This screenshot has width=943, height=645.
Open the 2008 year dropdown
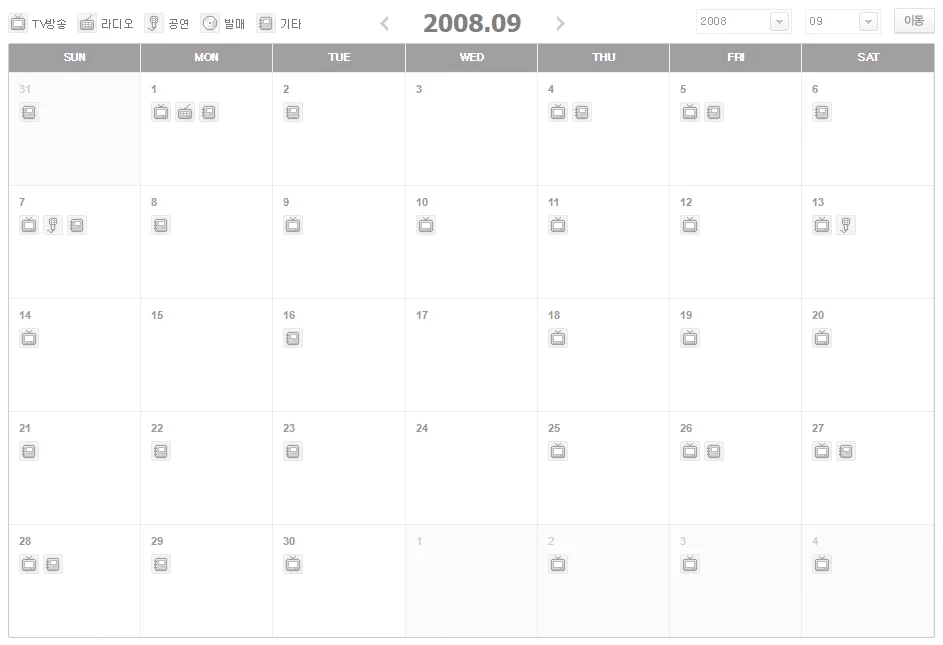pos(743,22)
